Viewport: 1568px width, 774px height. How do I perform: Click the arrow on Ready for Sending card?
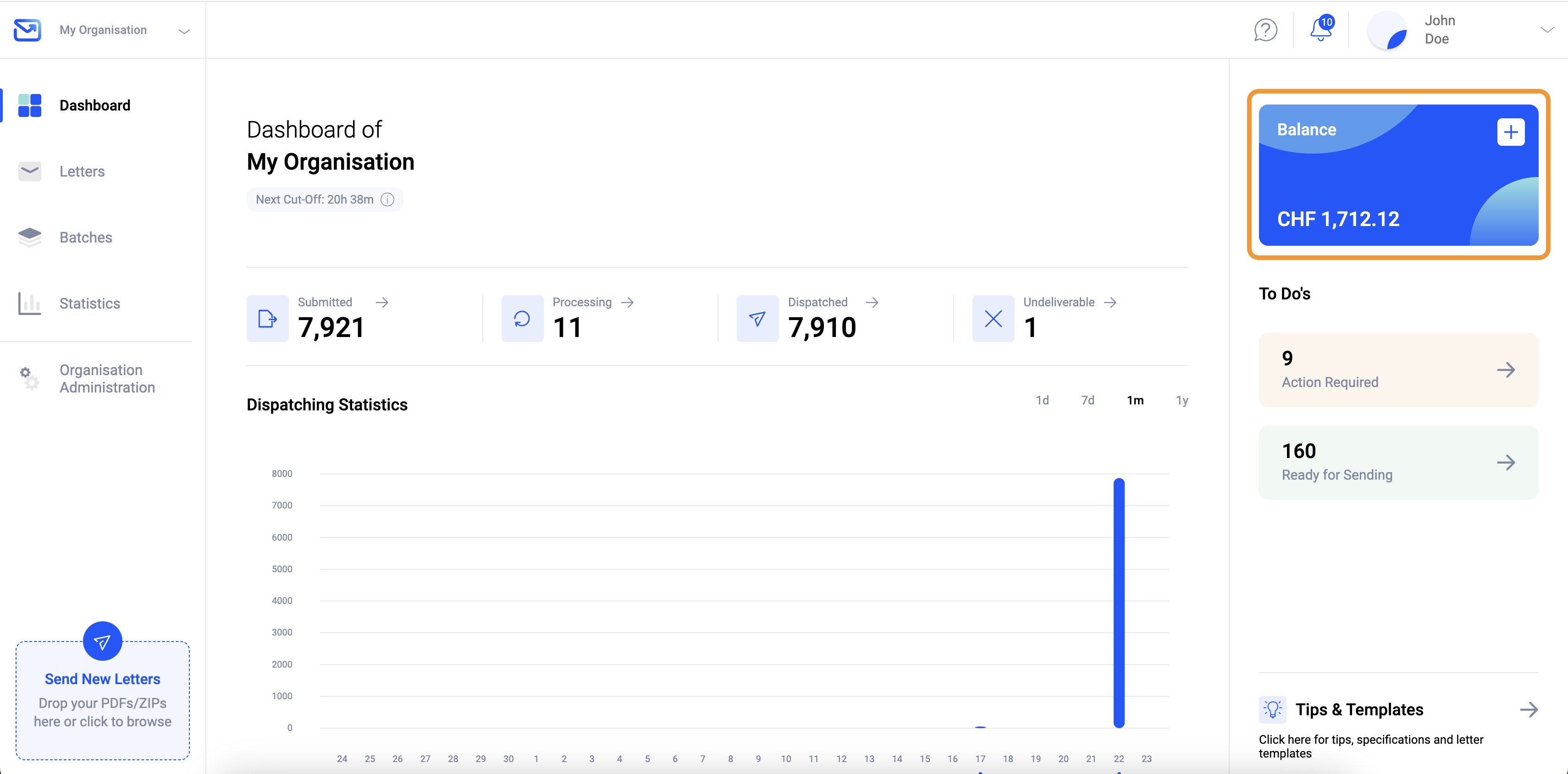click(1506, 462)
